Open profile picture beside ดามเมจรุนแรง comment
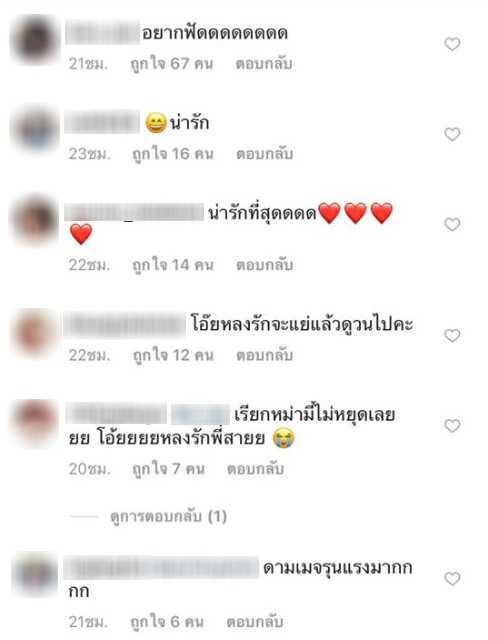This screenshot has height=640, width=488. coord(35,575)
